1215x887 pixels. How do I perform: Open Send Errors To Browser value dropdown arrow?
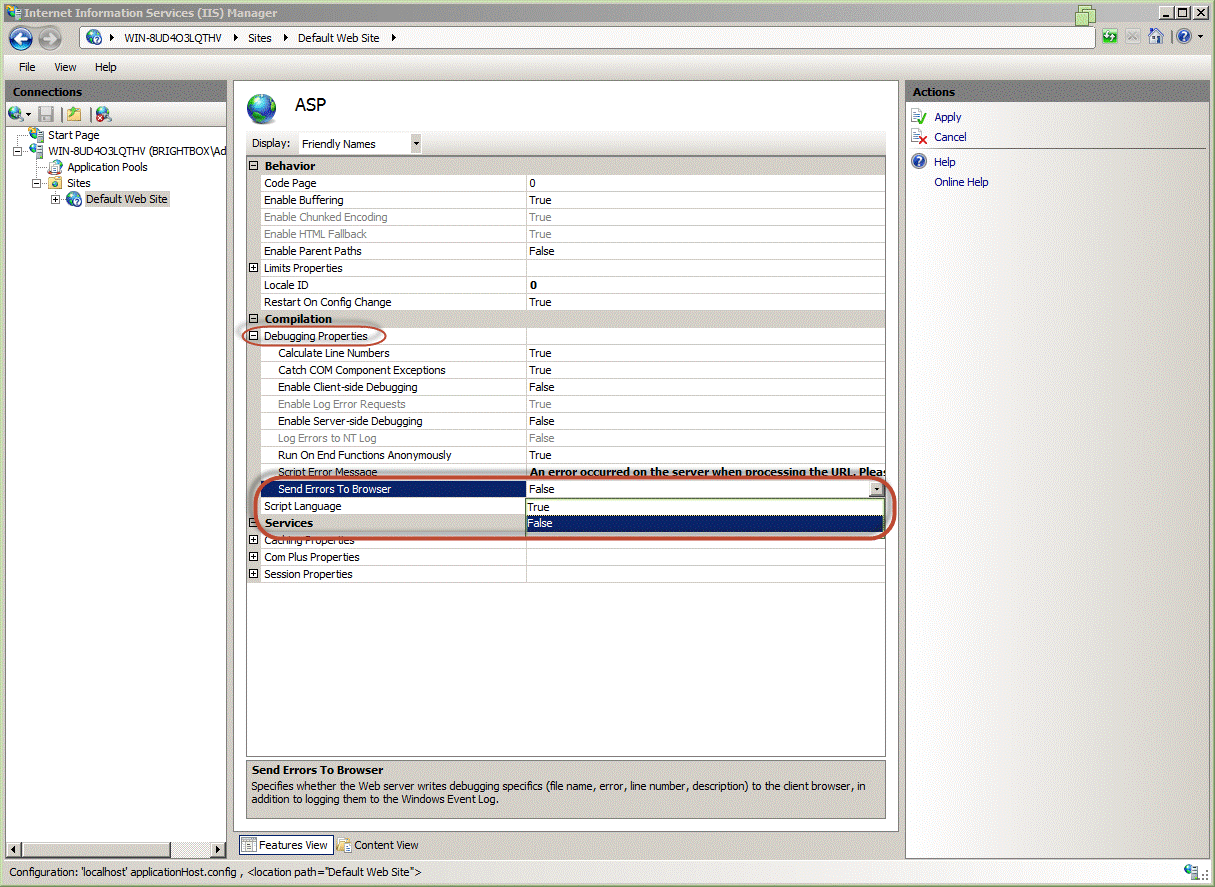[877, 489]
